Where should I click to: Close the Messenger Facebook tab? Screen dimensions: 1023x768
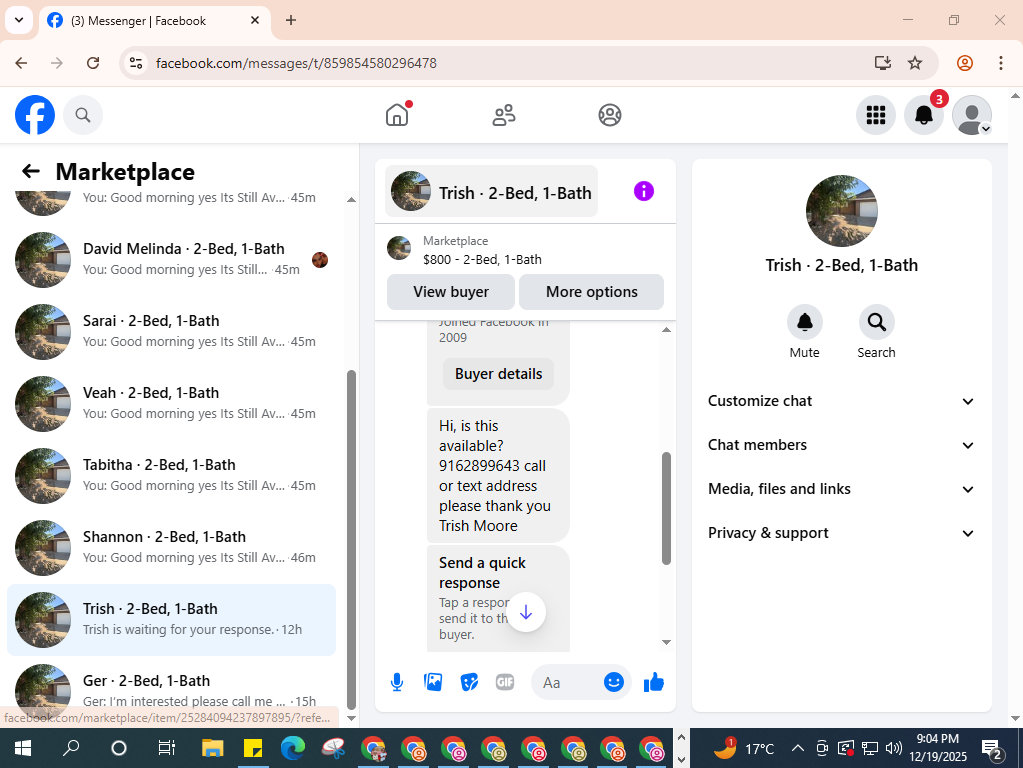coord(255,20)
